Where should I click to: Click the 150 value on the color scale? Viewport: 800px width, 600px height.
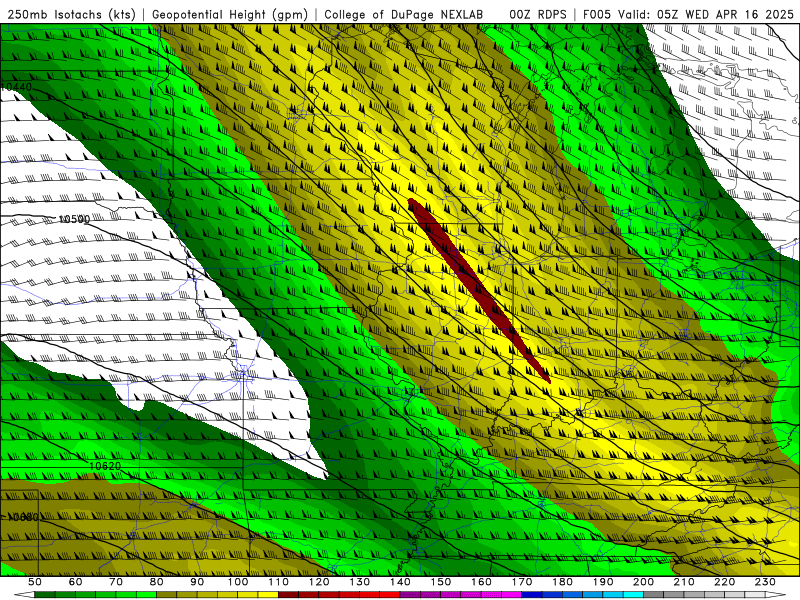(441, 582)
